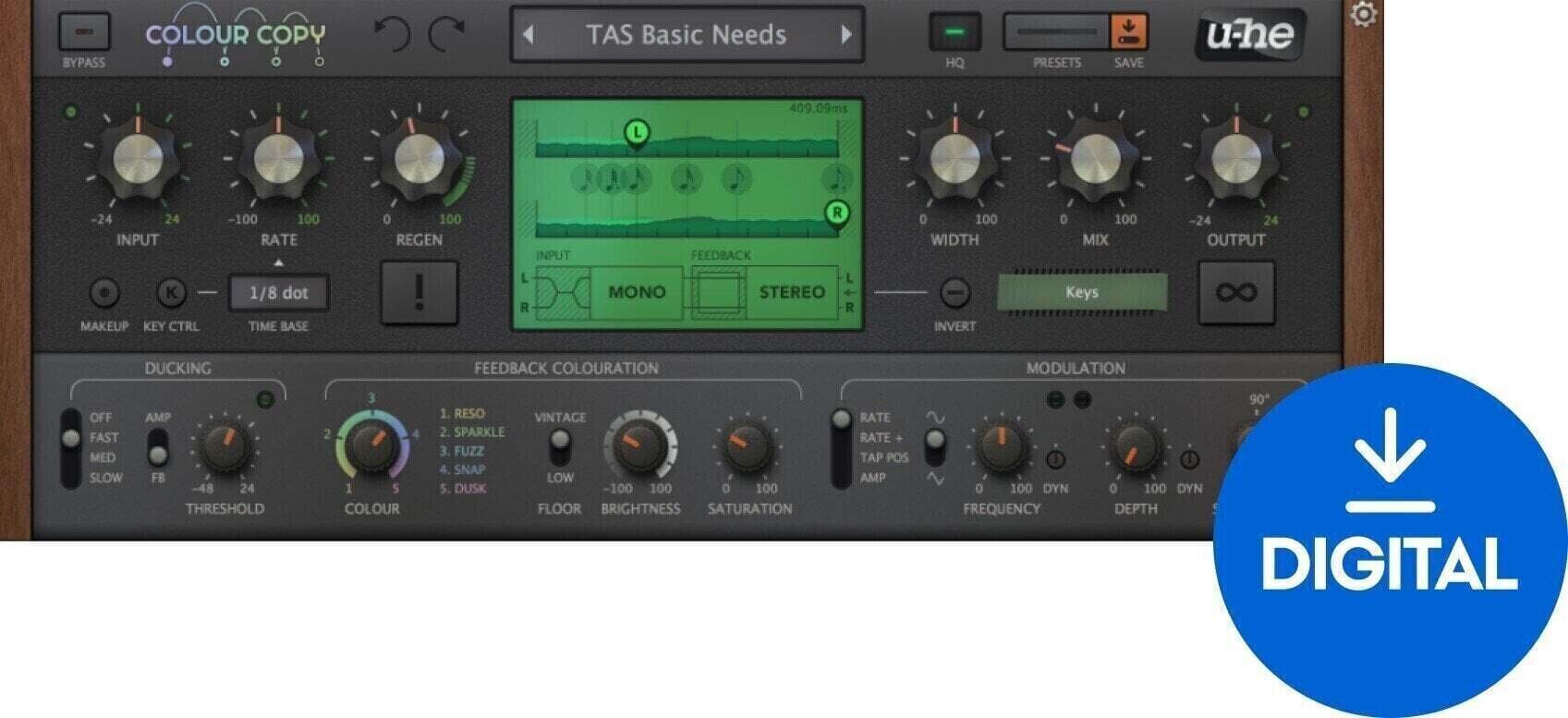Open the Presets browser

pyautogui.click(x=1057, y=32)
